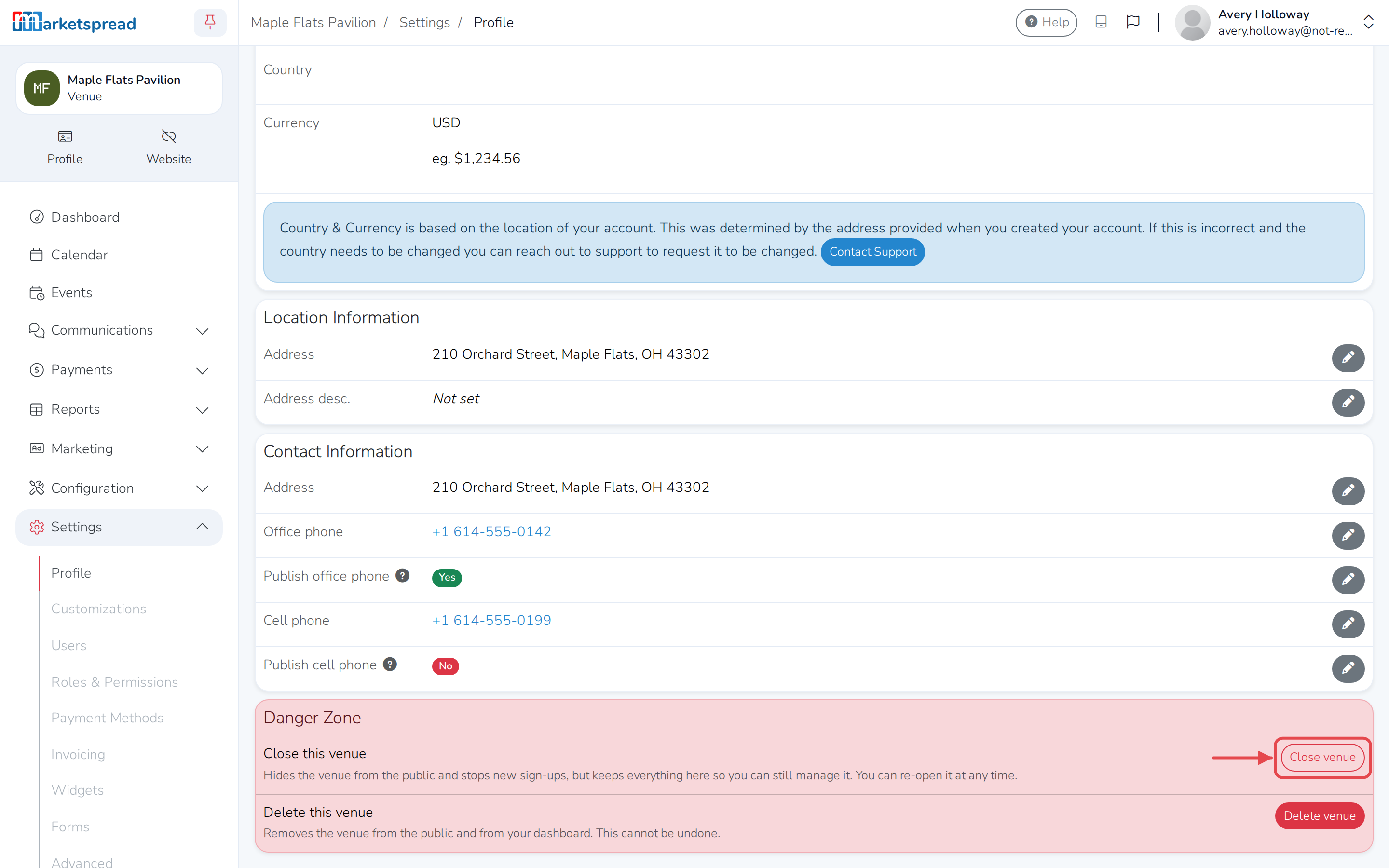Expand the Payments menu

[x=119, y=370]
